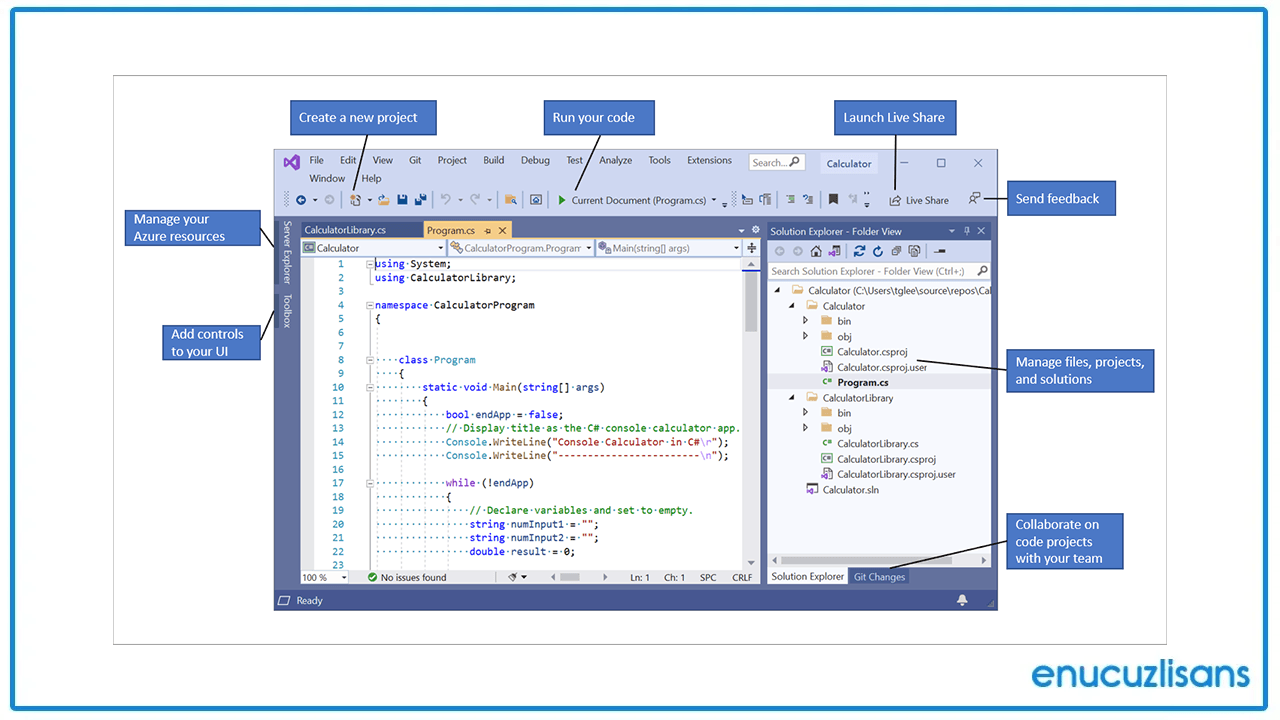Viewport: 1280px width, 720px height.
Task: Click the Ln: 1 line indicator
Action: [640, 577]
